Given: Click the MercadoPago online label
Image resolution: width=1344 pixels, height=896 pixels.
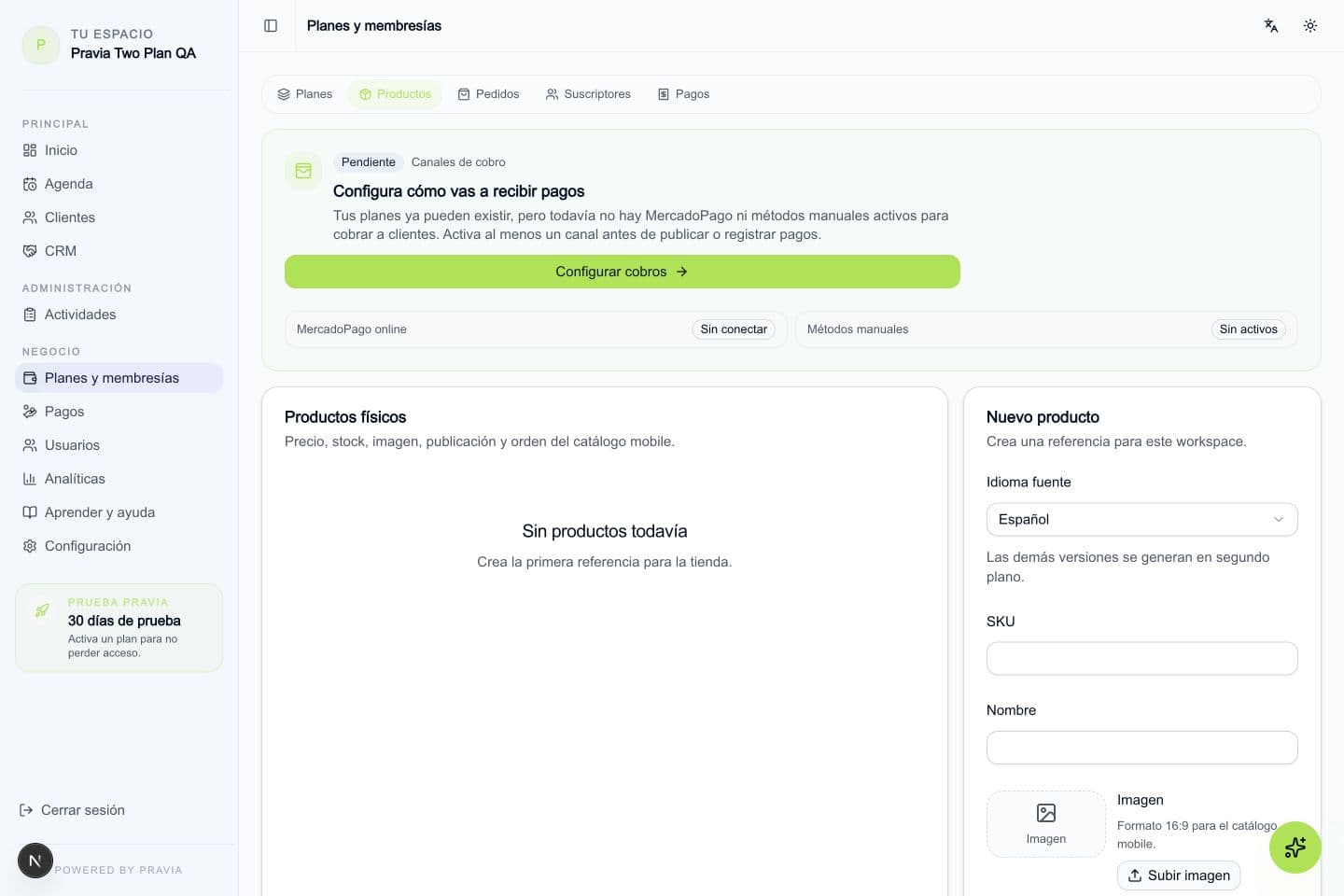Looking at the screenshot, I should pyautogui.click(x=352, y=329).
